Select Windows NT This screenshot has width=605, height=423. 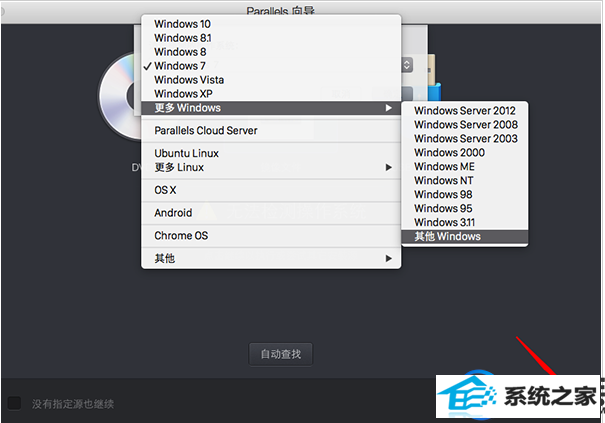[x=465, y=180]
